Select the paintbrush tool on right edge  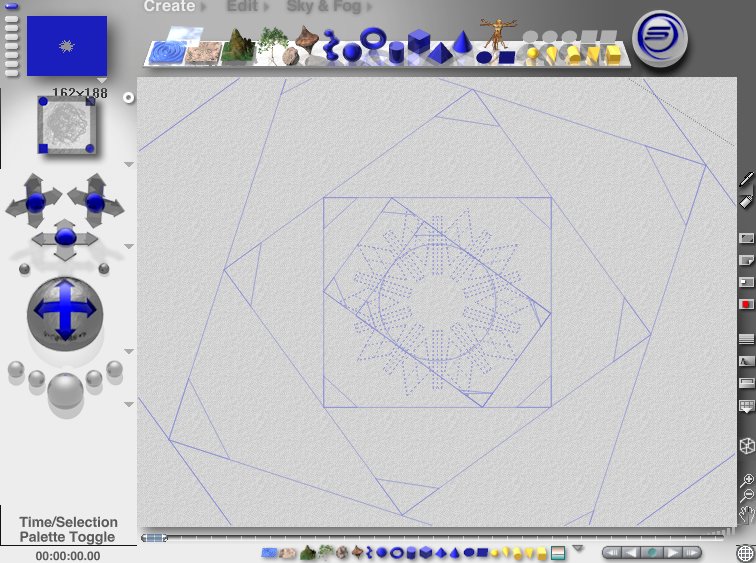[746, 179]
